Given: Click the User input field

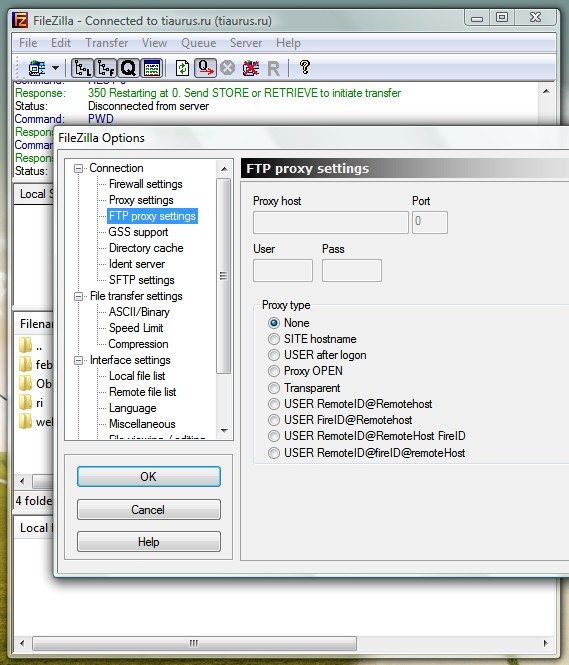Looking at the screenshot, I should [283, 271].
